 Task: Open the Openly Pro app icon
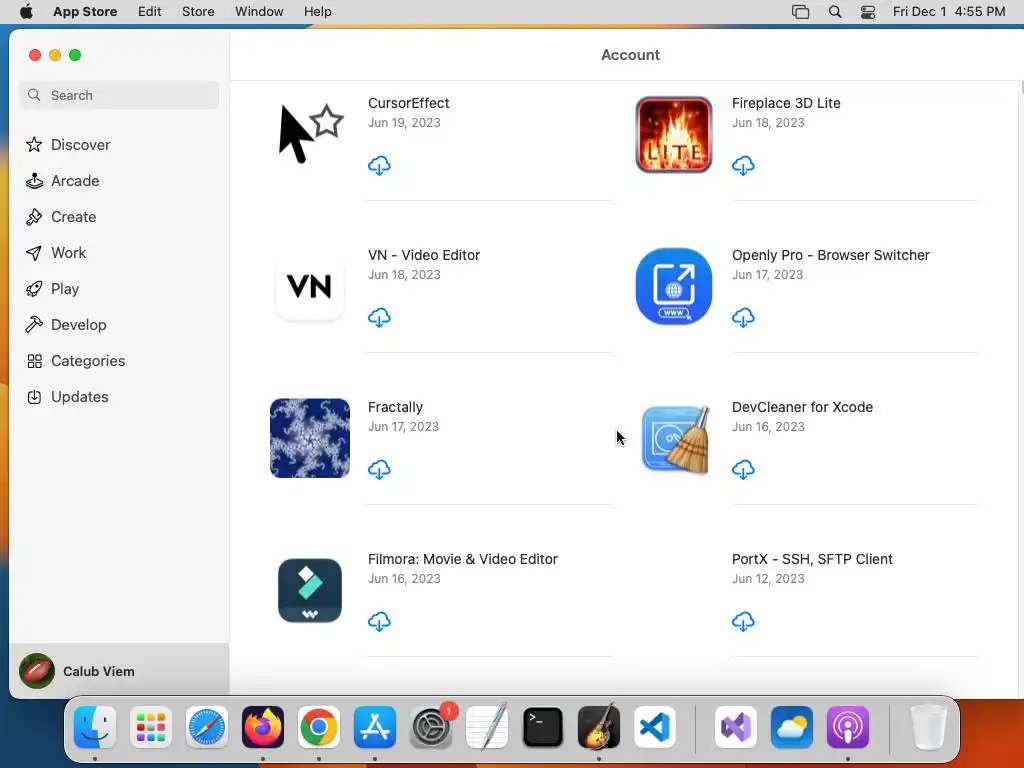(674, 286)
